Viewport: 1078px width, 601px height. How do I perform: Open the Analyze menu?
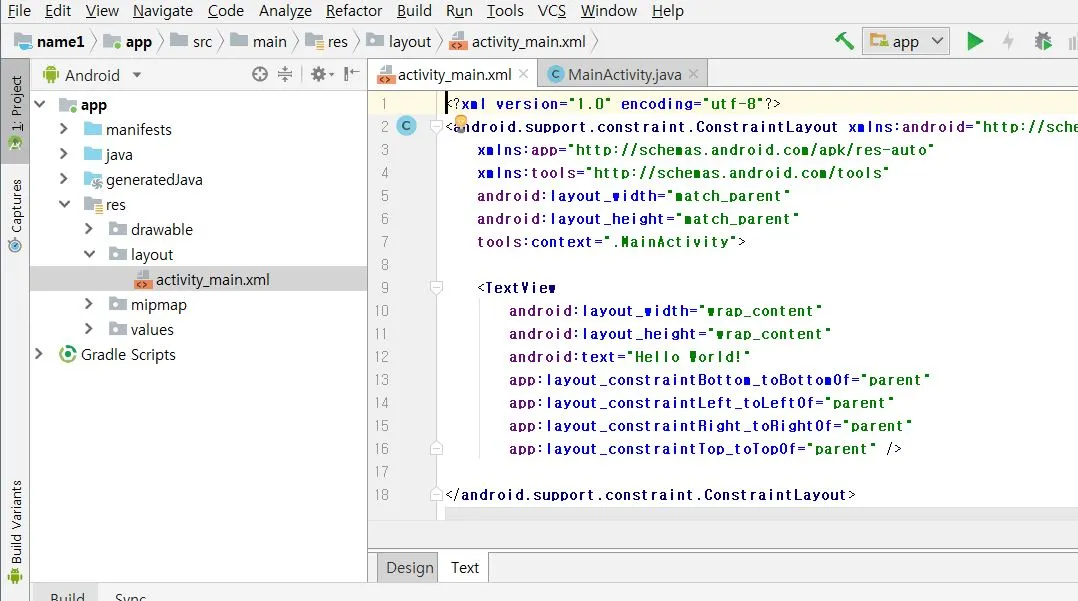(x=285, y=11)
